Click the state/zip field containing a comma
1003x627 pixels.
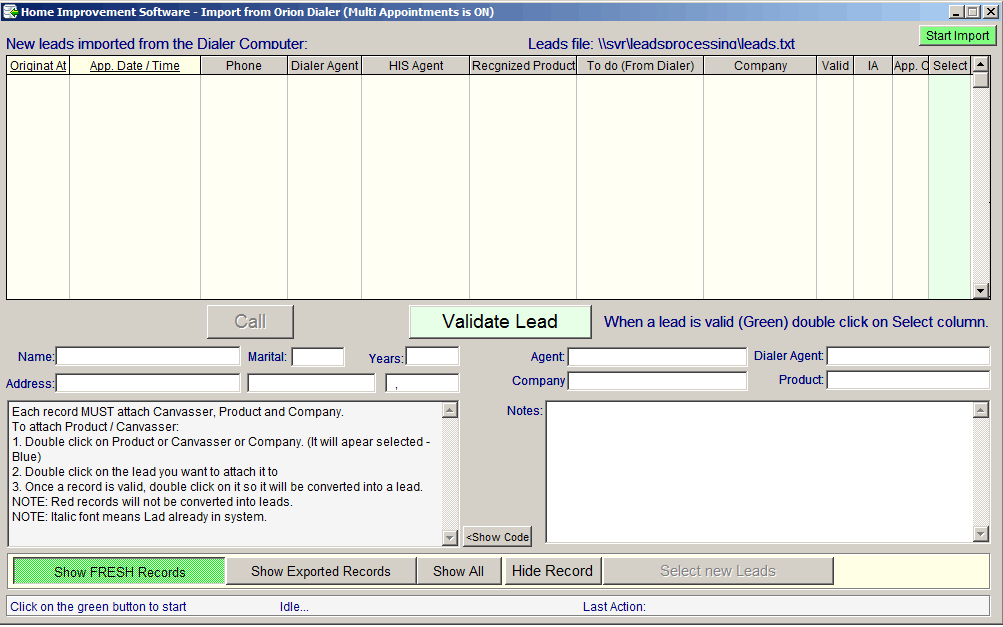click(x=422, y=383)
